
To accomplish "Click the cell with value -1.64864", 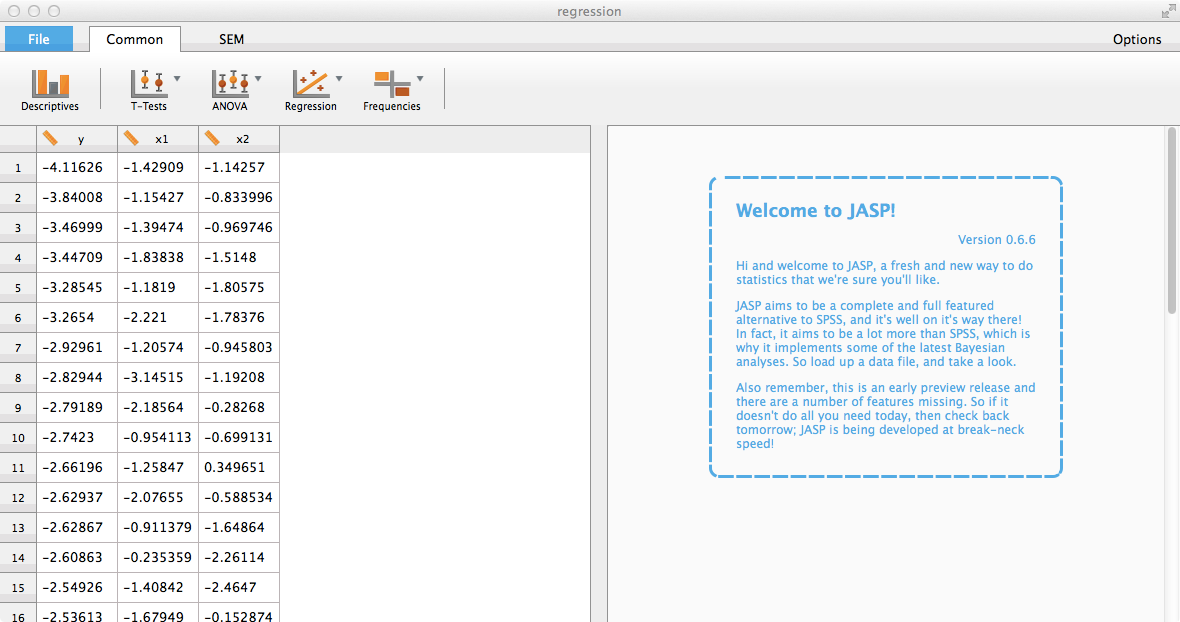I will (x=239, y=528).
